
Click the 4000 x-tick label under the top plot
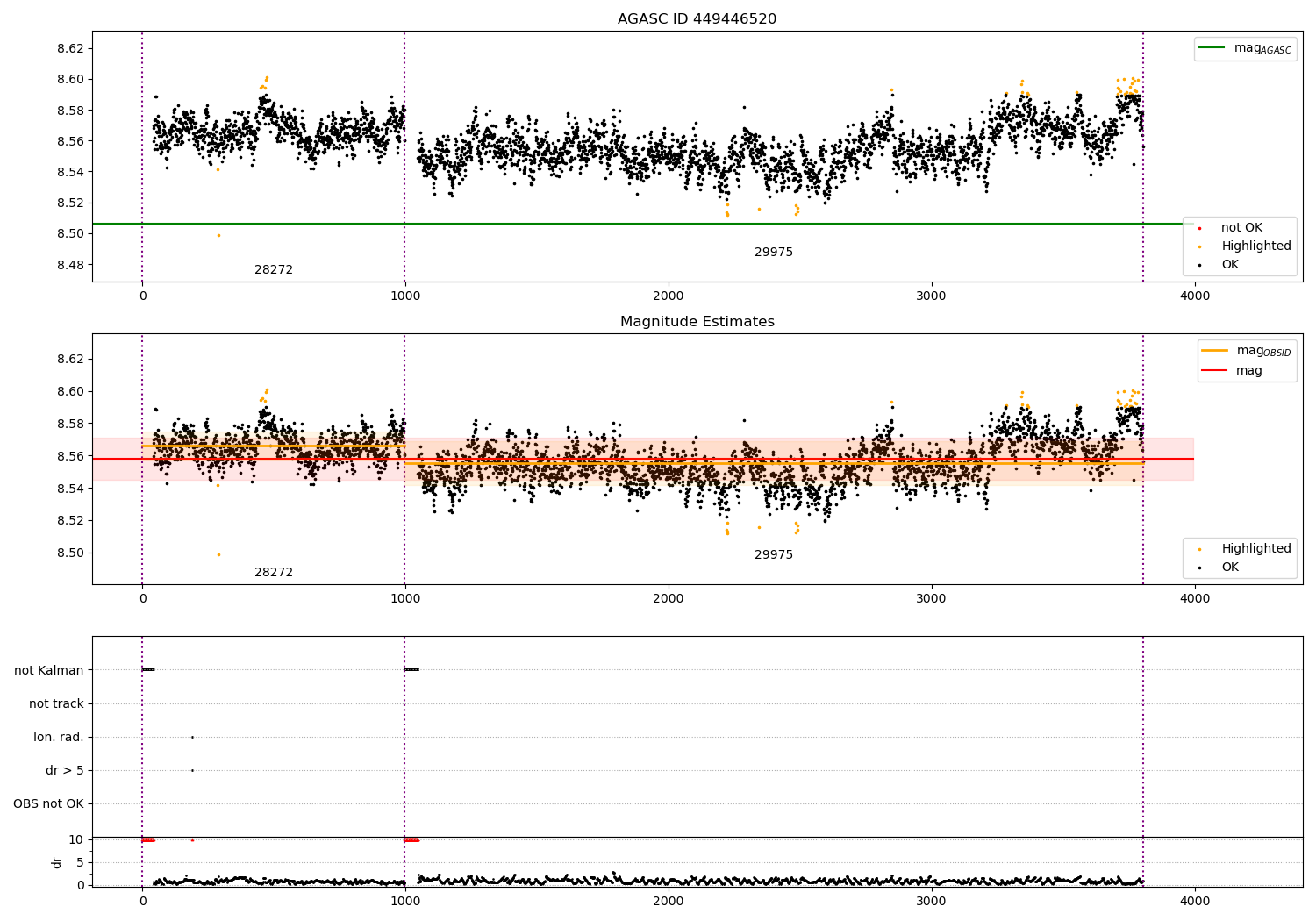[1195, 296]
